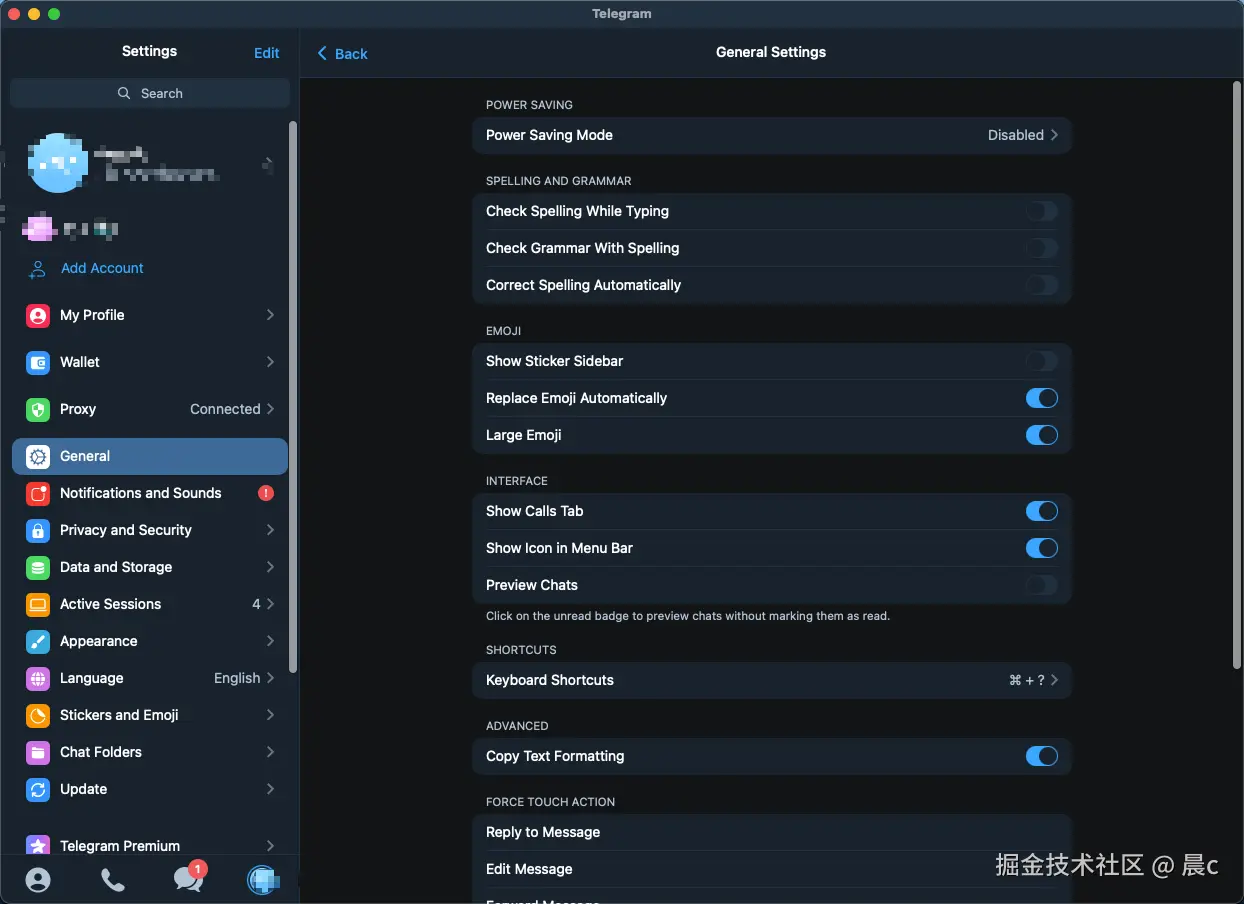Open Active Sessions count chevron
Image resolution: width=1244 pixels, height=904 pixels.
coord(270,604)
